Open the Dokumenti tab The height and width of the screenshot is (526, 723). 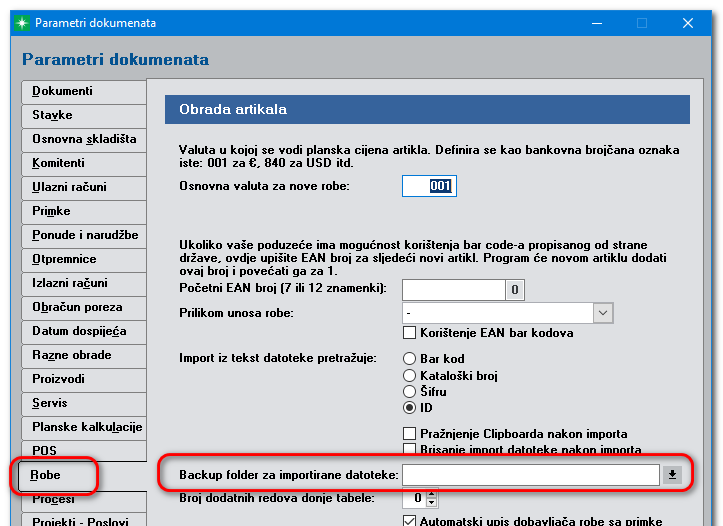pos(83,91)
